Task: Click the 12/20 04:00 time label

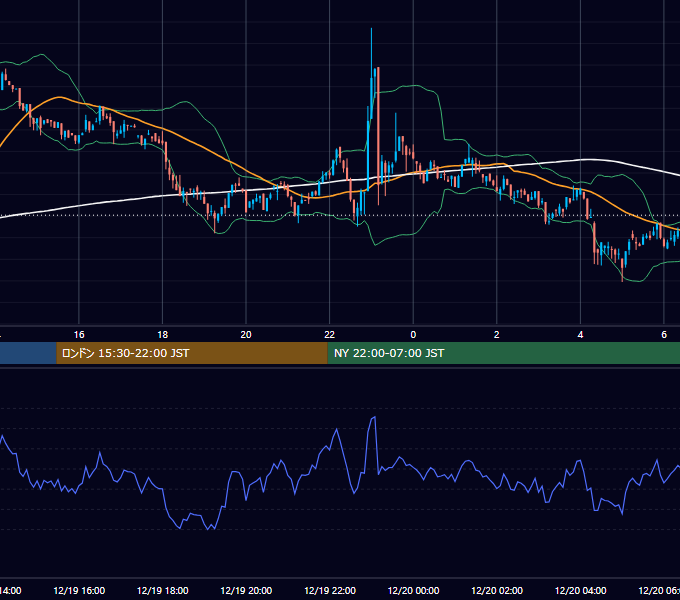Action: 581,590
